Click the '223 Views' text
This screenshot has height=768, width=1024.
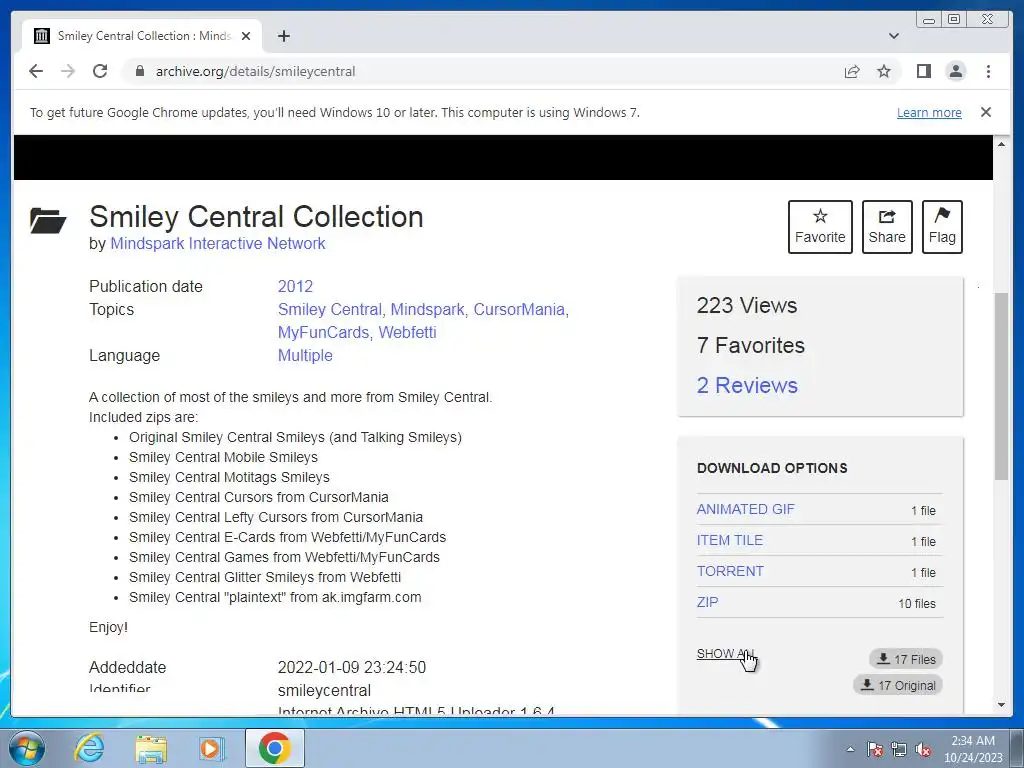coord(746,305)
